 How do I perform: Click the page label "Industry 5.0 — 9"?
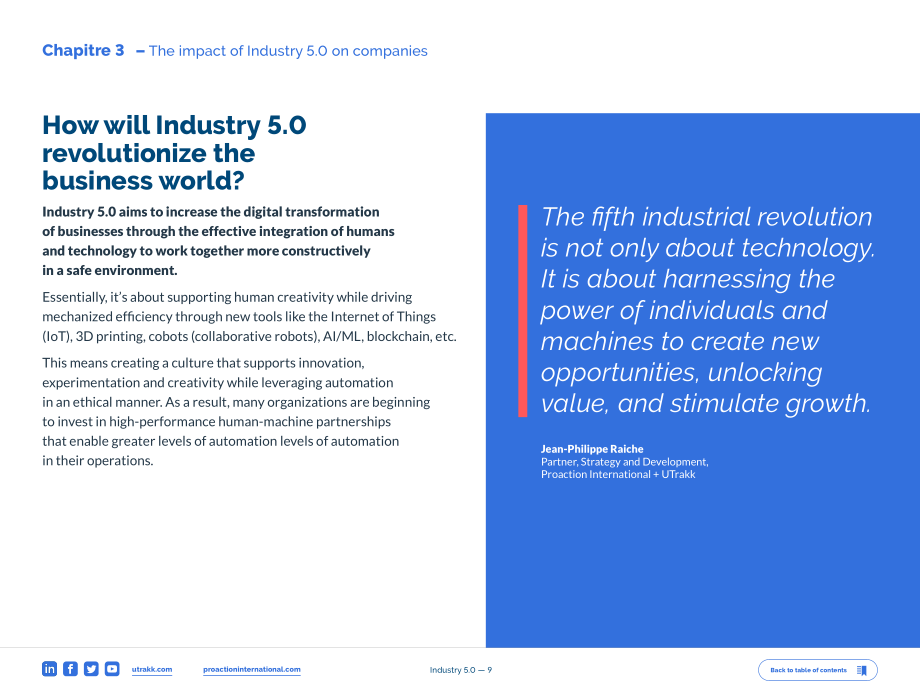(461, 670)
